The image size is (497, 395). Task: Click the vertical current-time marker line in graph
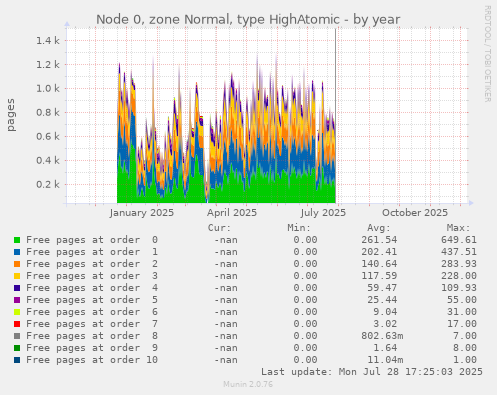pos(336,115)
